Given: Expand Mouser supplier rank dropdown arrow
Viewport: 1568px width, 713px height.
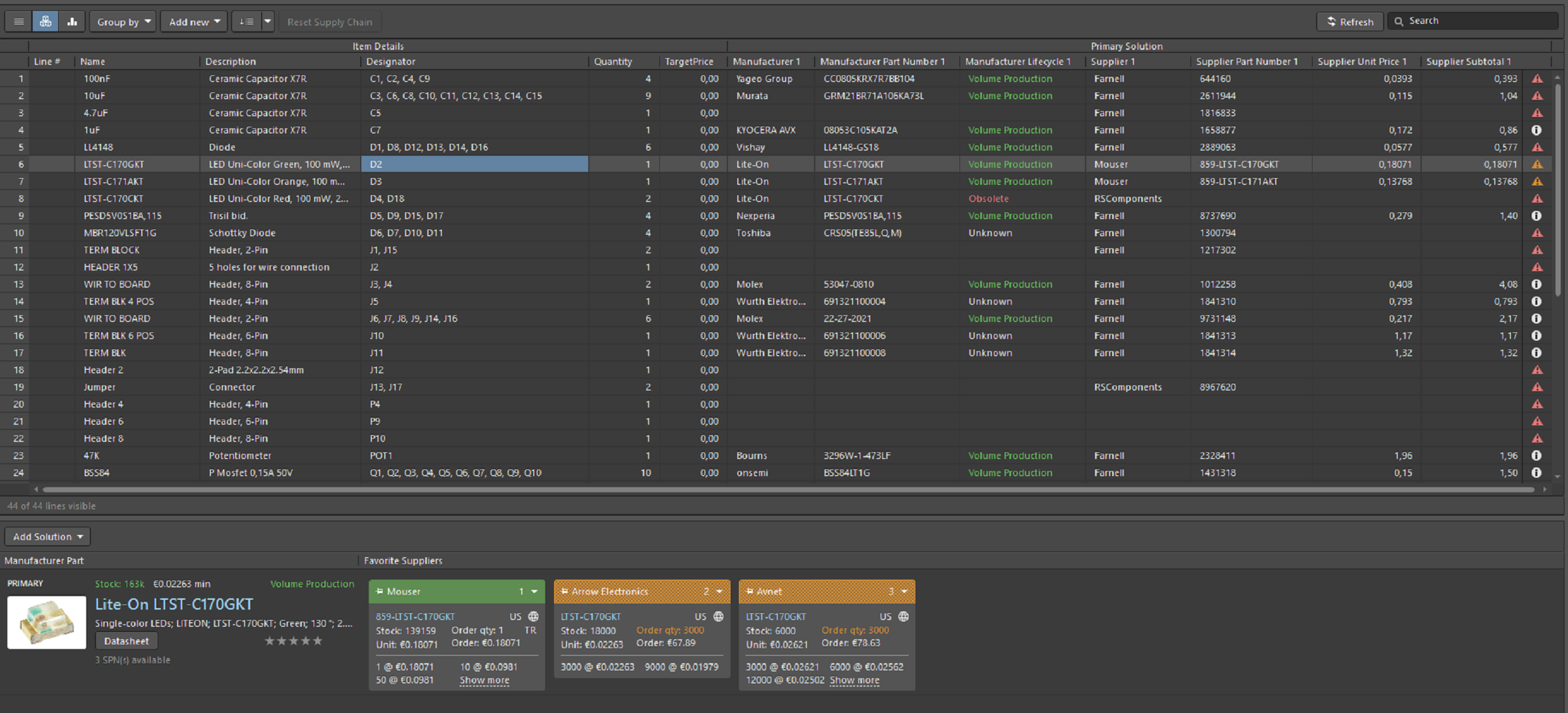Looking at the screenshot, I should click(x=534, y=591).
